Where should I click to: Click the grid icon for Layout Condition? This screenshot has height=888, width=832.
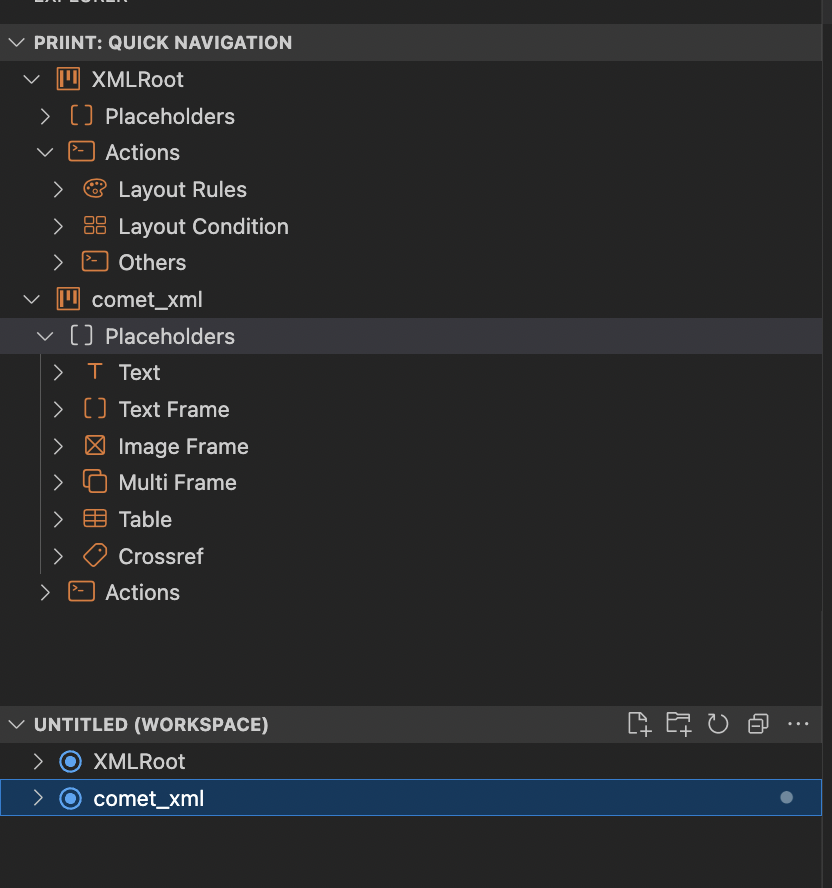(x=95, y=225)
